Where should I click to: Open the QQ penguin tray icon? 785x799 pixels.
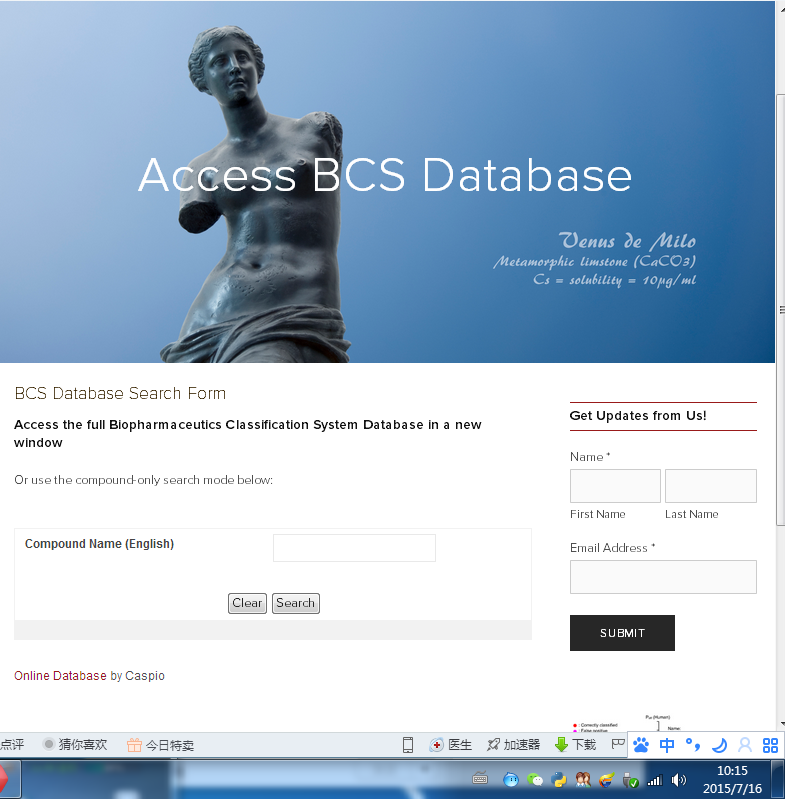coord(510,779)
